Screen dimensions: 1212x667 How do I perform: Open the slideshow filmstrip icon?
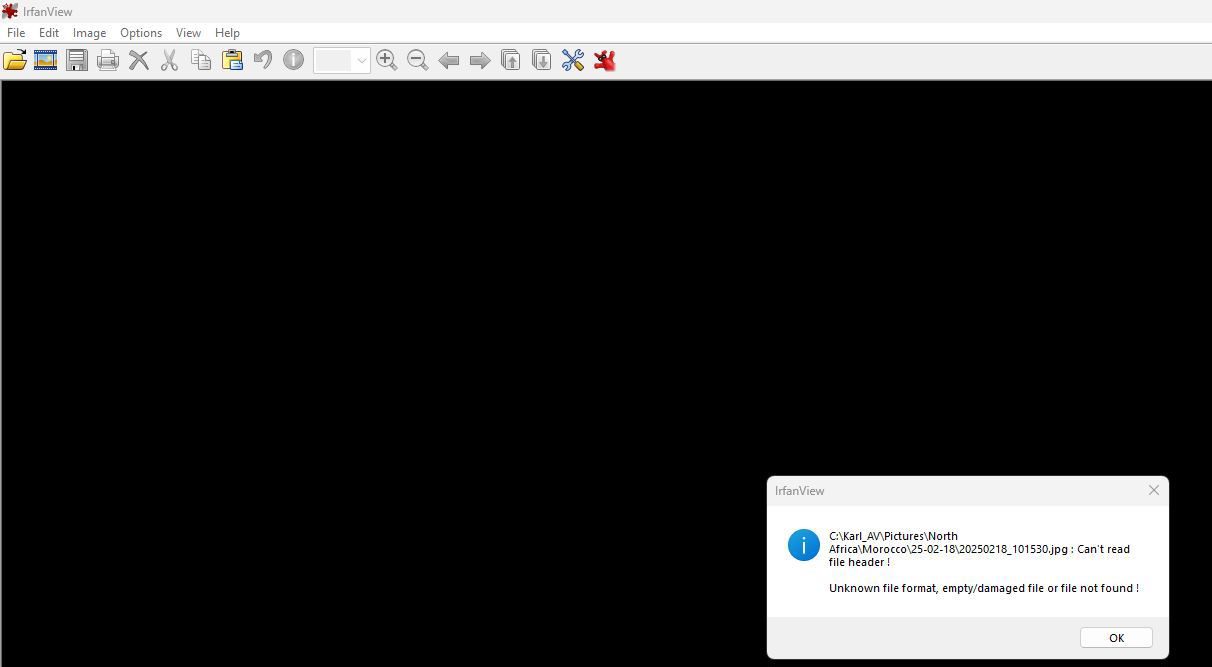[46, 60]
